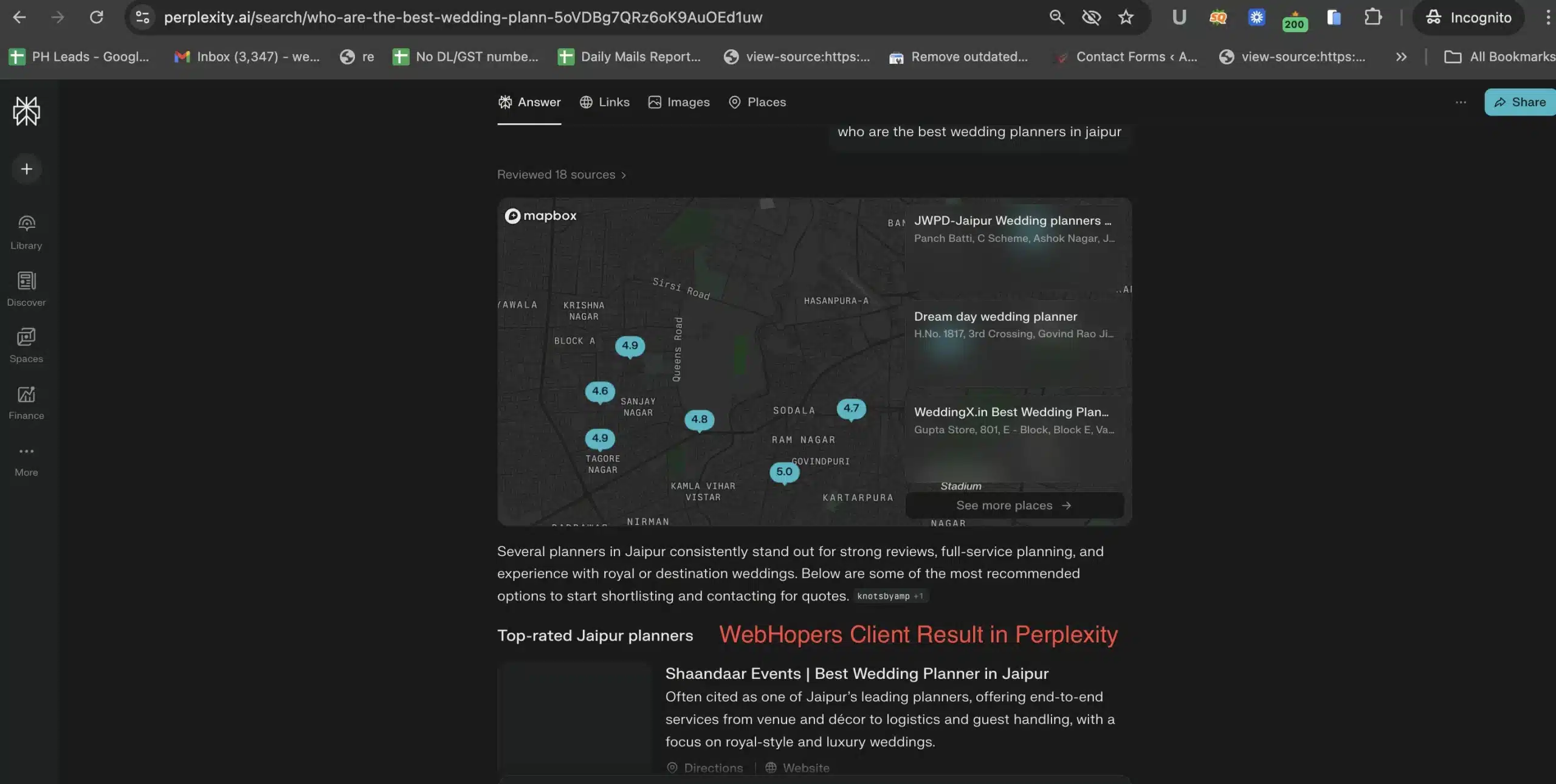1556x784 pixels.
Task: Expand hidden bookmarks with double chevron
Action: (x=1401, y=57)
